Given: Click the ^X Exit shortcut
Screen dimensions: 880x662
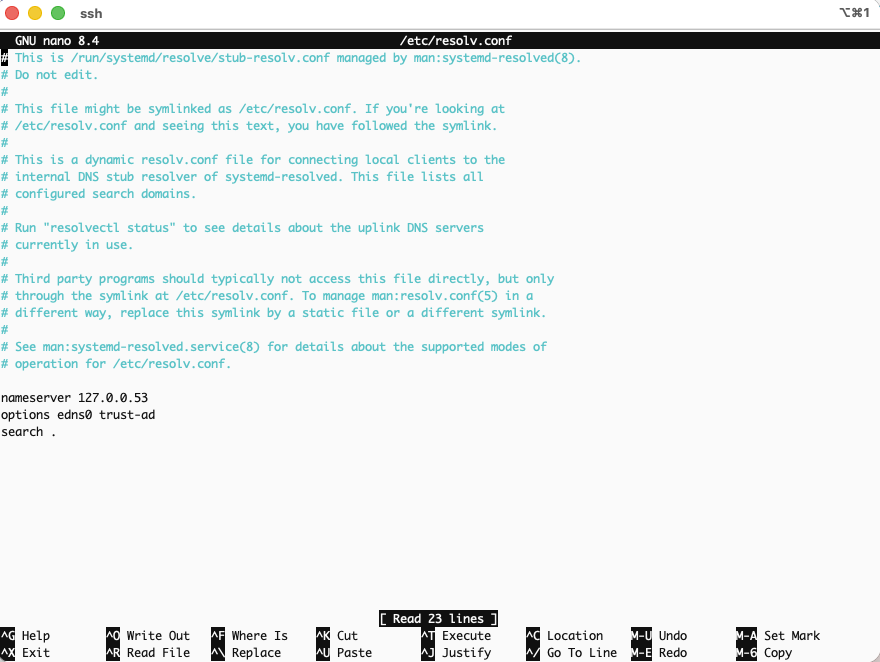Looking at the screenshot, I should point(26,653).
